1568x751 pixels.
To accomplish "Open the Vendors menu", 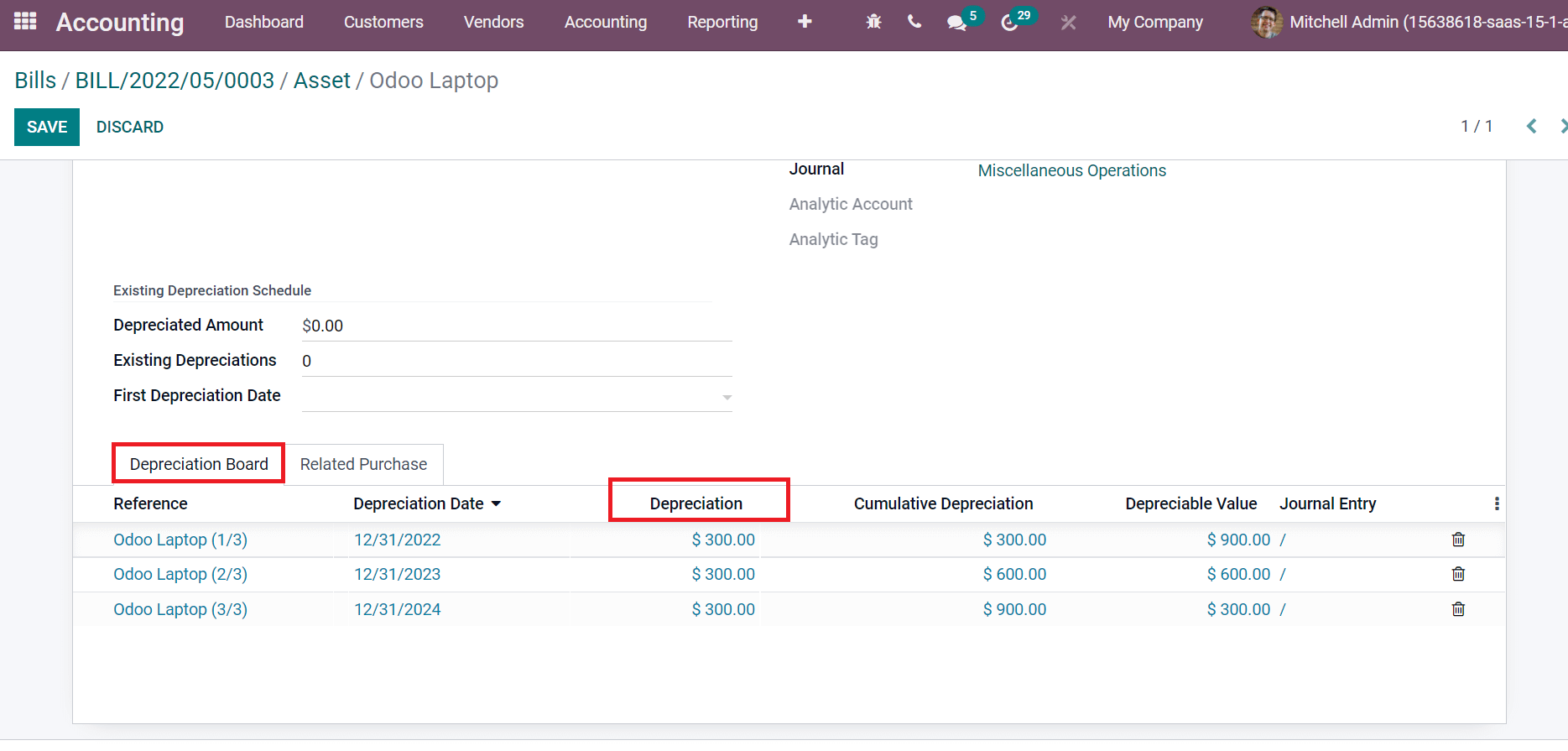I will 493,22.
